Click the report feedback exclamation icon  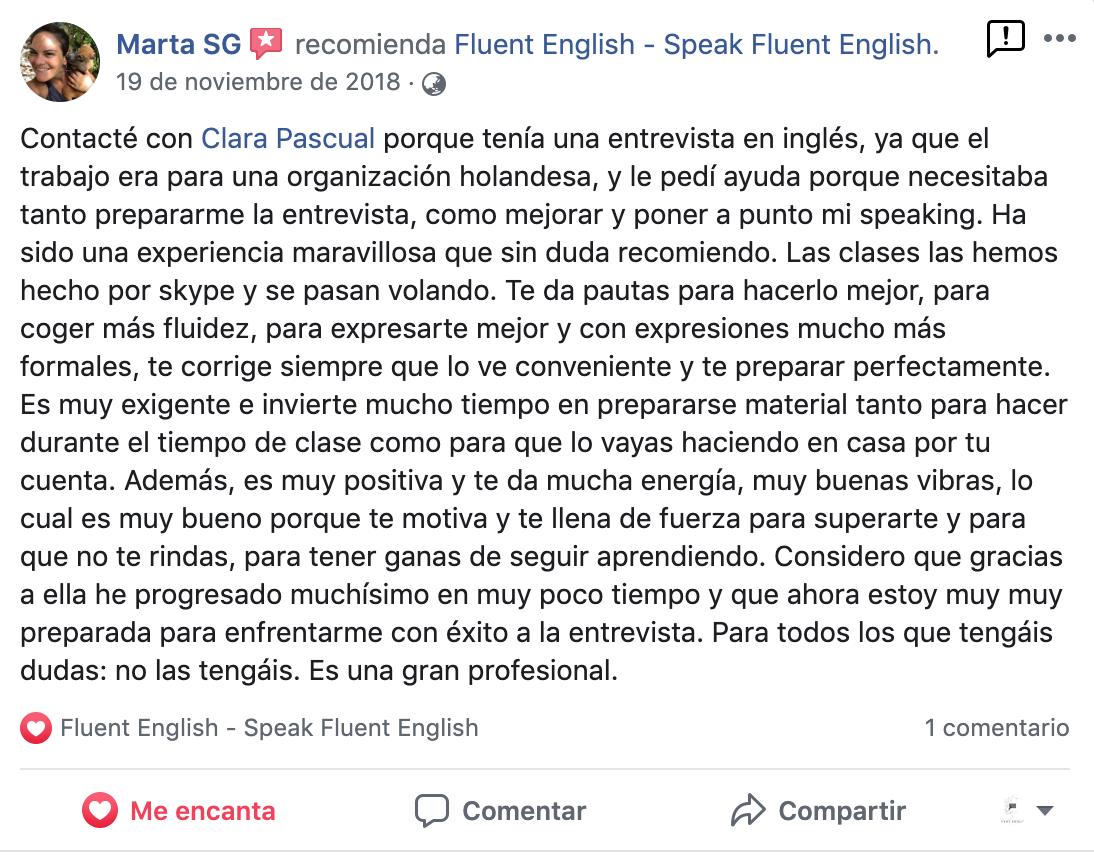(x=1005, y=39)
